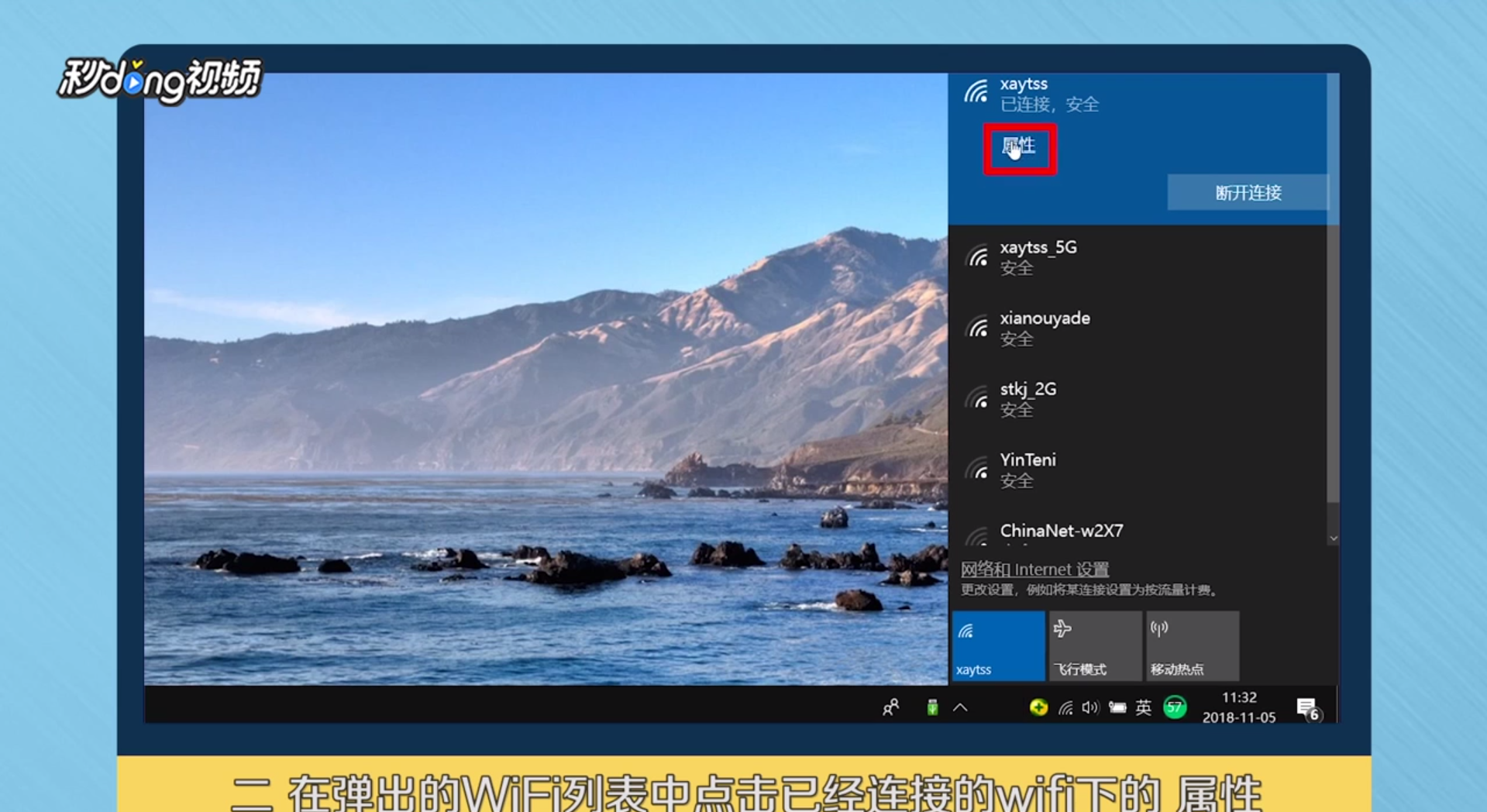1487x812 pixels.
Task: Select the YinTeni network name
Action: [x=1028, y=460]
